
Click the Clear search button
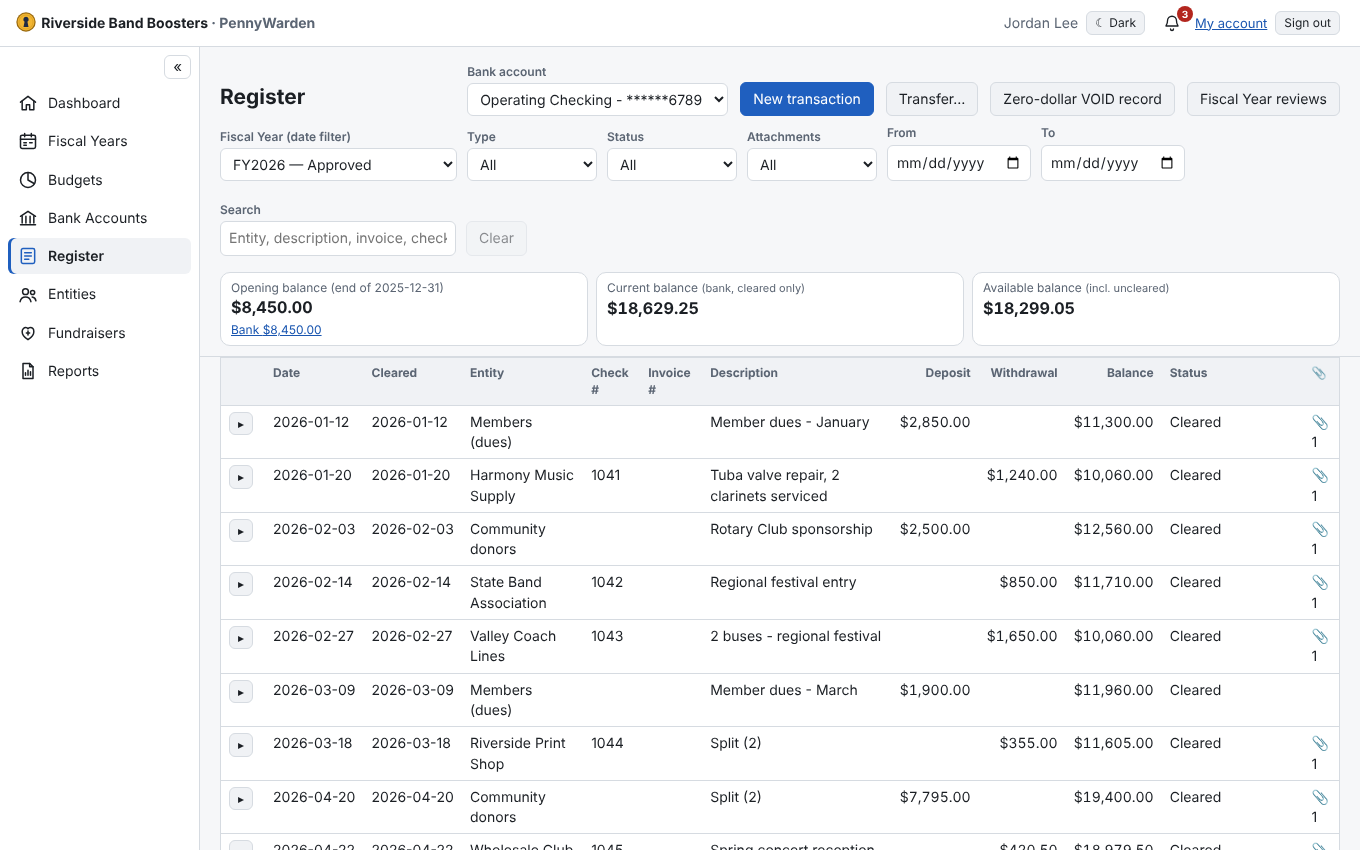click(x=496, y=238)
